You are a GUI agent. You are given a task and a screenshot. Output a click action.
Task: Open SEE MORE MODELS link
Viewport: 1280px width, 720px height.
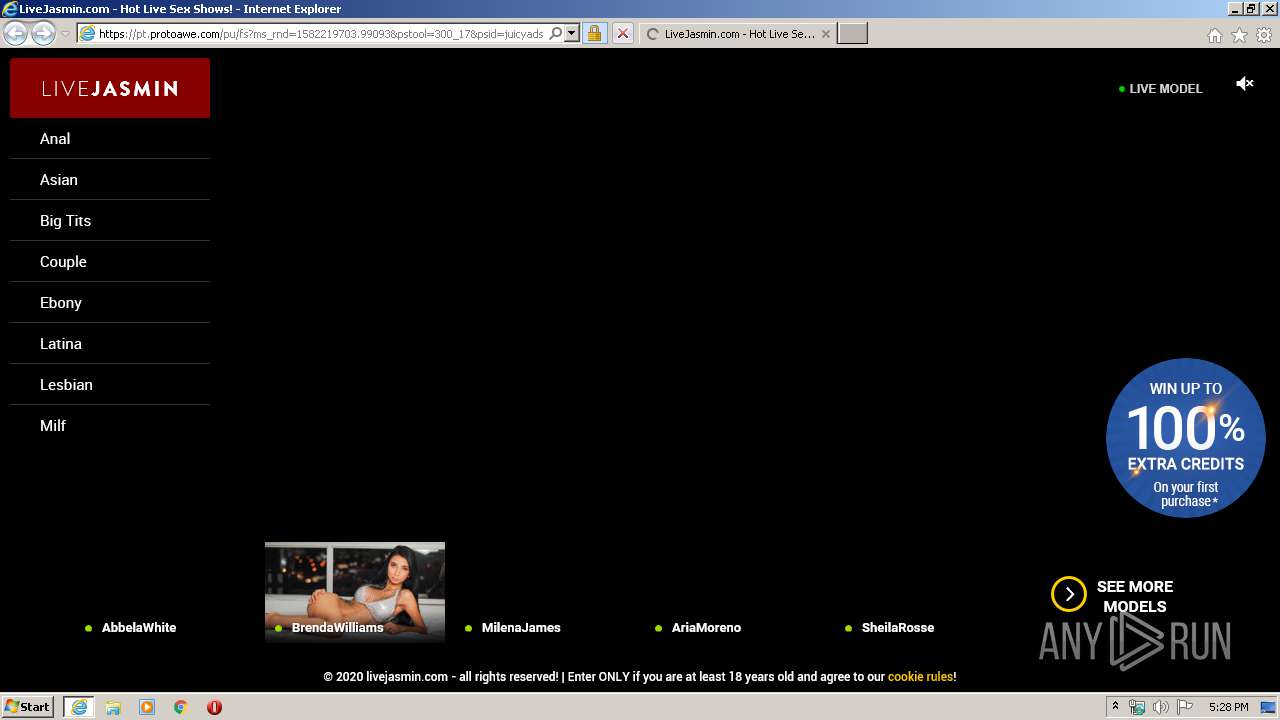1135,596
